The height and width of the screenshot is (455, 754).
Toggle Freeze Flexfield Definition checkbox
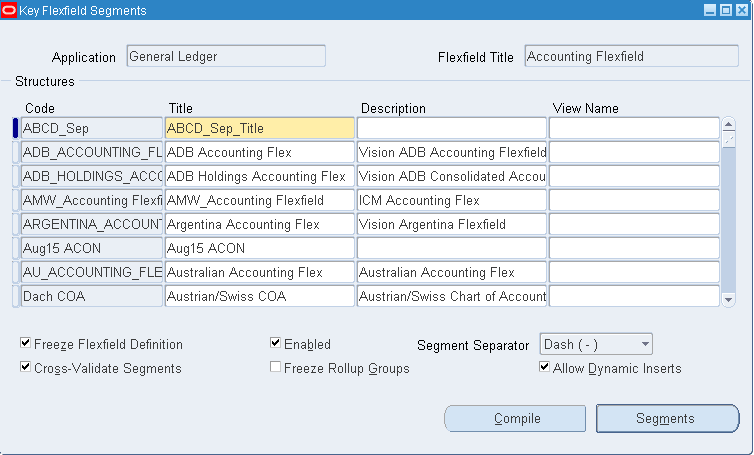[25, 344]
